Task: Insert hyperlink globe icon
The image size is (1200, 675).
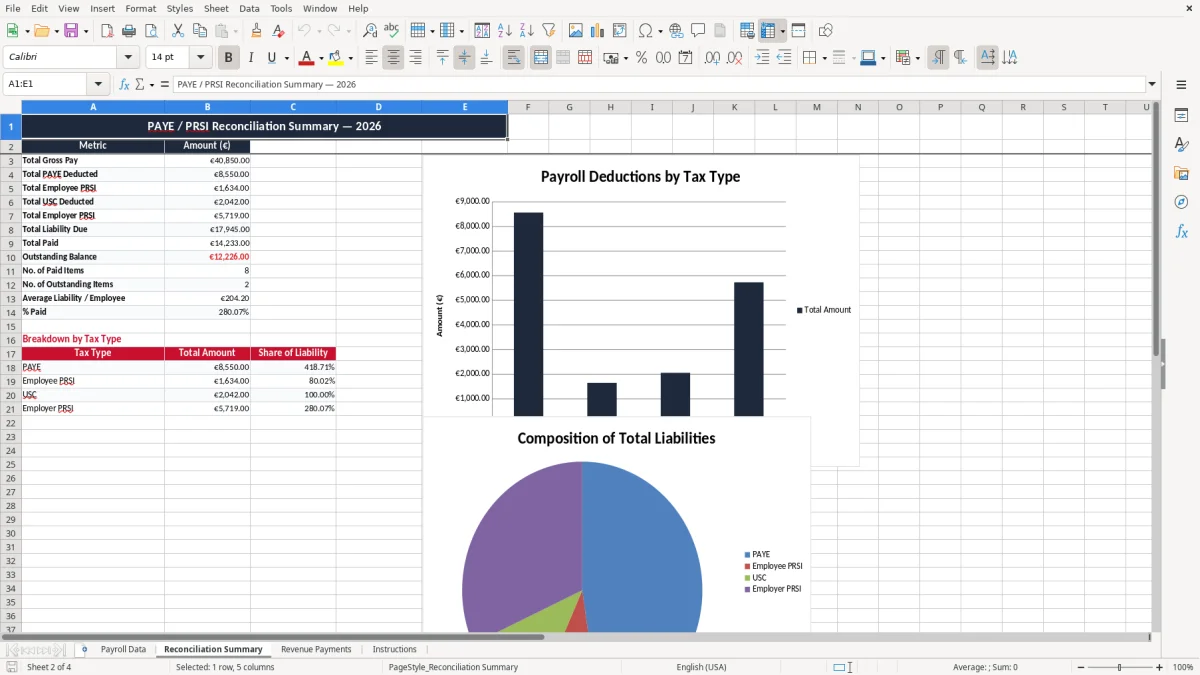Action: click(676, 31)
